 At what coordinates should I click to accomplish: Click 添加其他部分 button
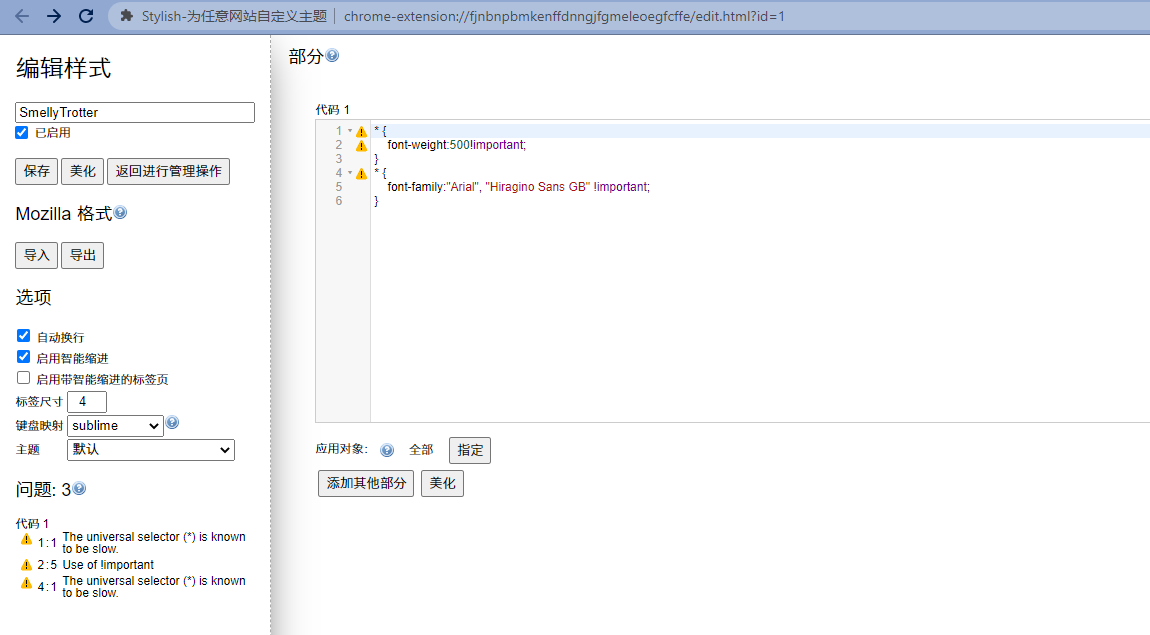coord(366,484)
